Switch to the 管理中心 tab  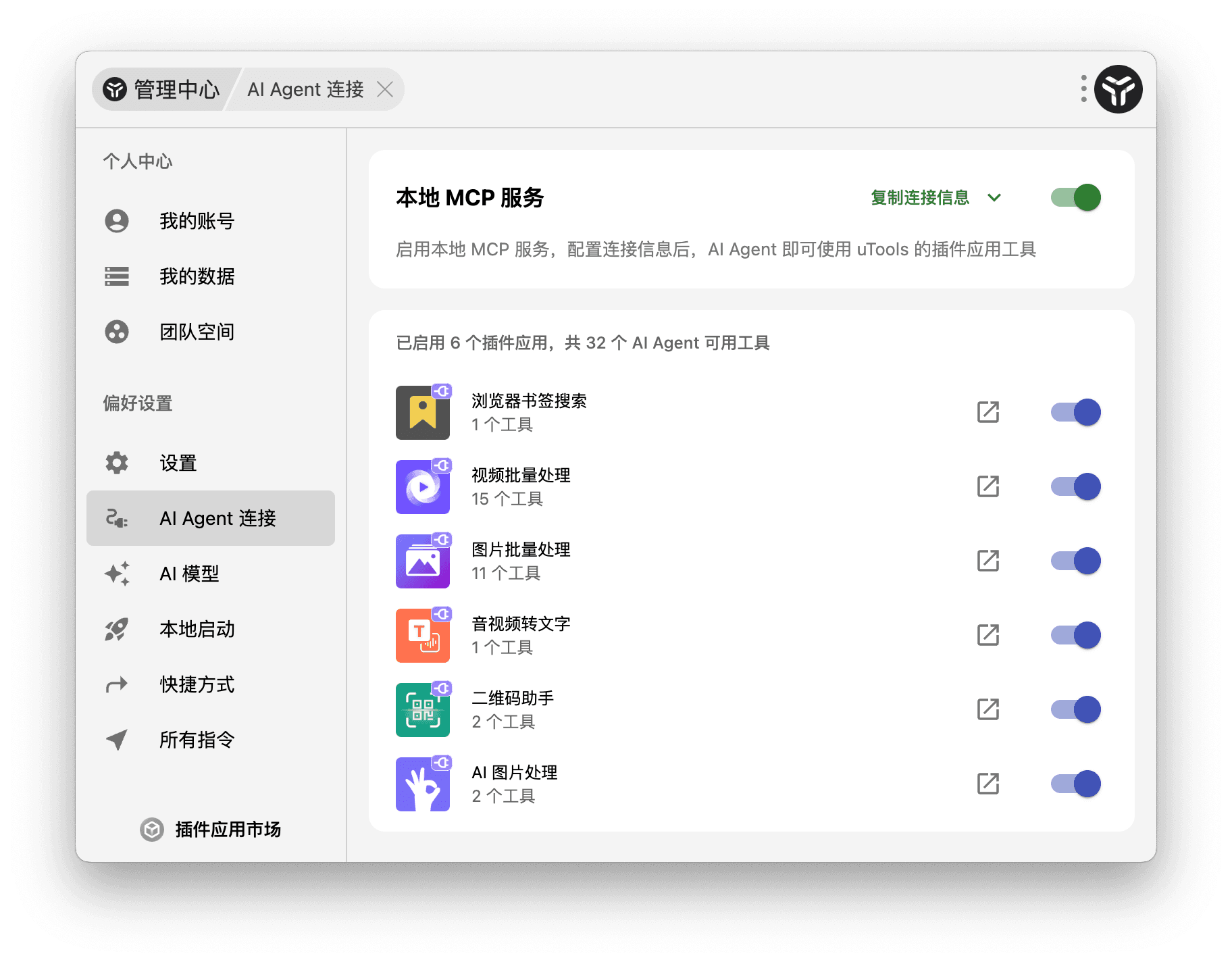[x=161, y=88]
